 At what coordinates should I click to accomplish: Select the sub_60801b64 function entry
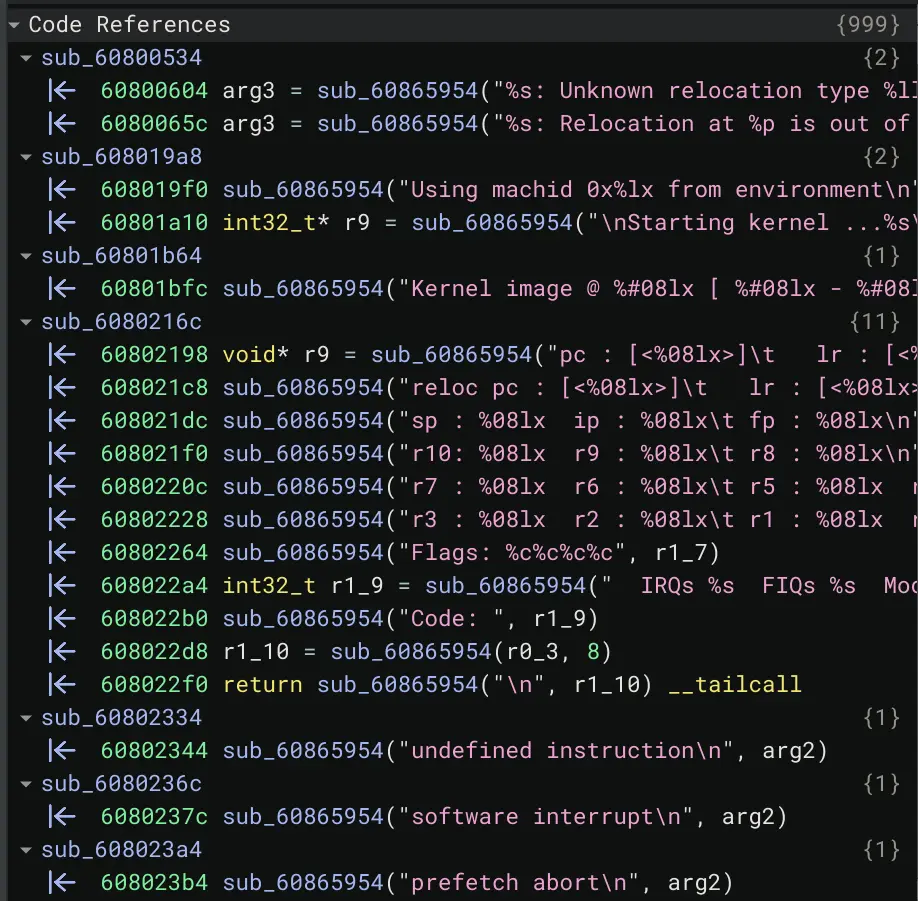121,256
